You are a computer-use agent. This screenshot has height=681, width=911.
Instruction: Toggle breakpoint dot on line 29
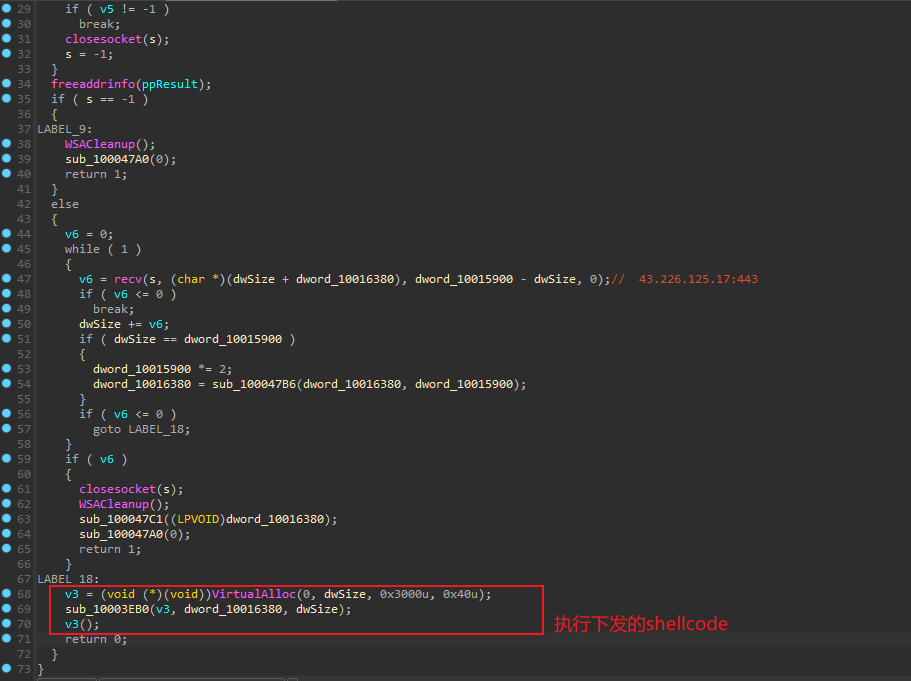coord(6,8)
